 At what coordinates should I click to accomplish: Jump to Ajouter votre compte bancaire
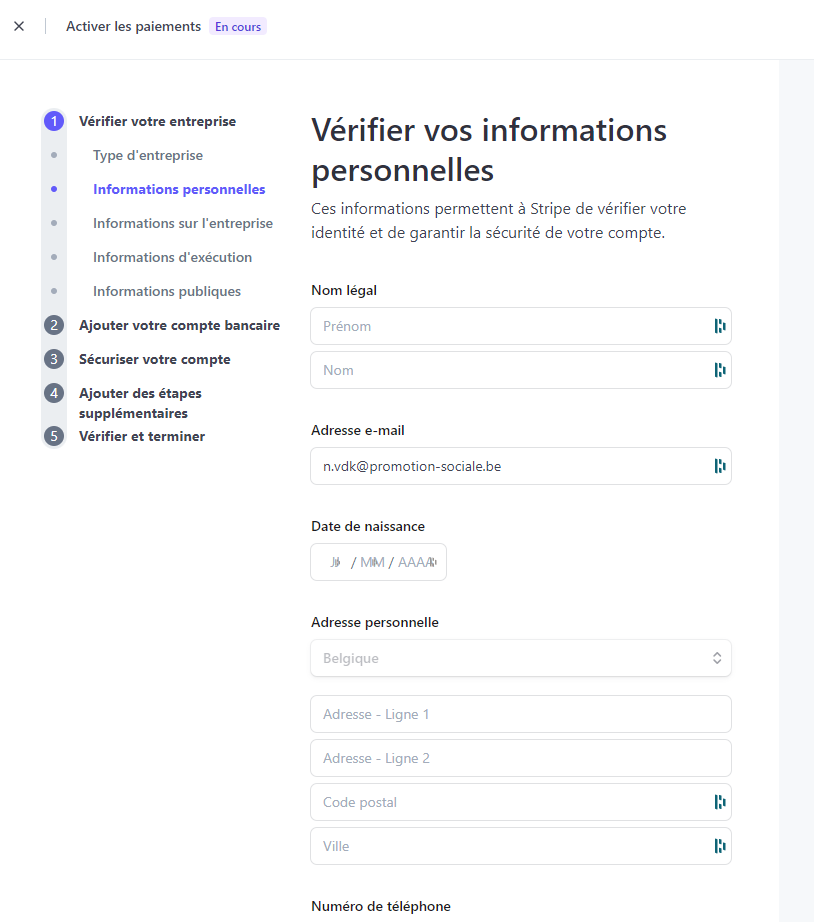pos(179,325)
